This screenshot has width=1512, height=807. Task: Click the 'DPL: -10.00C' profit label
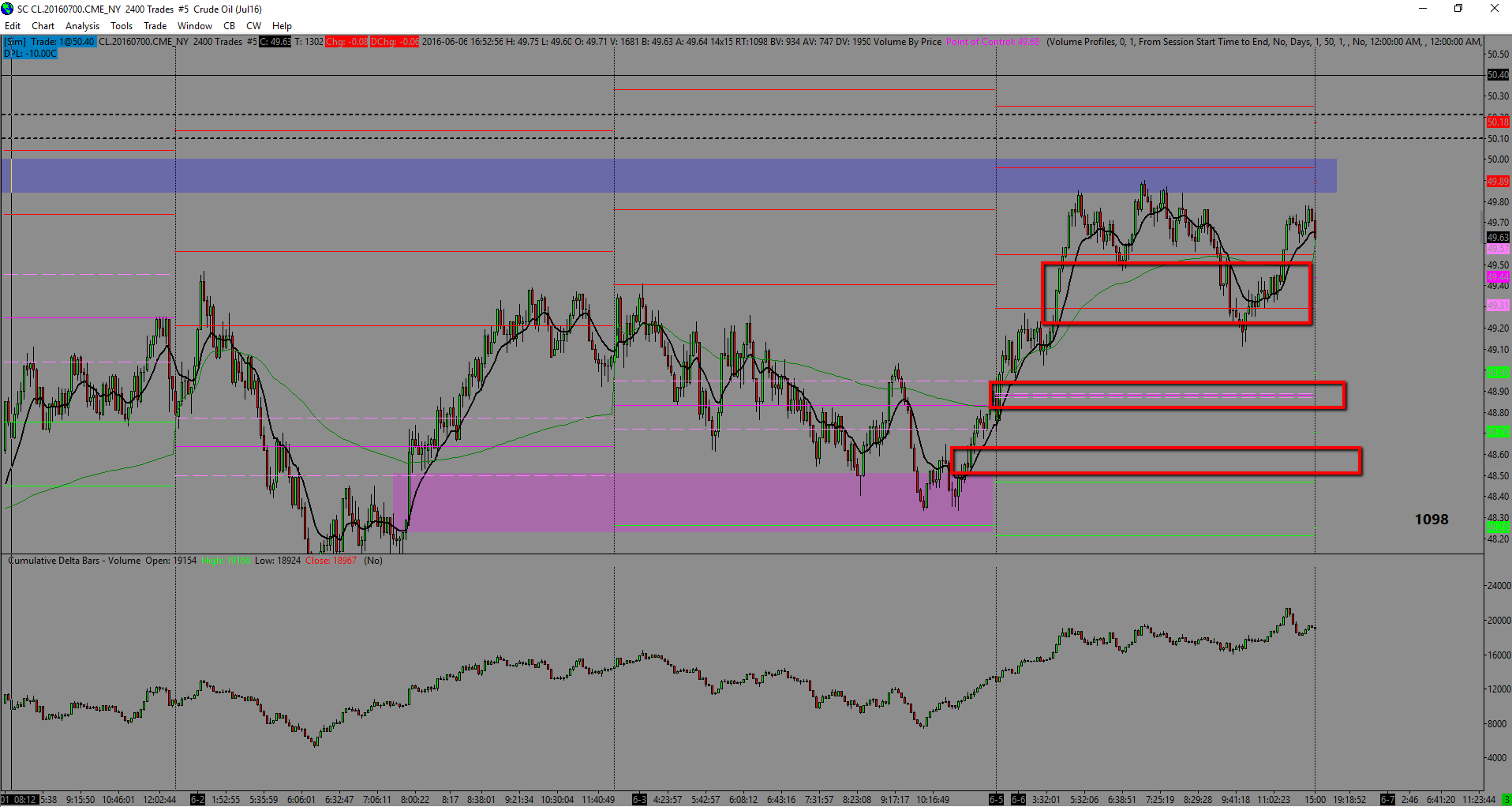point(30,54)
